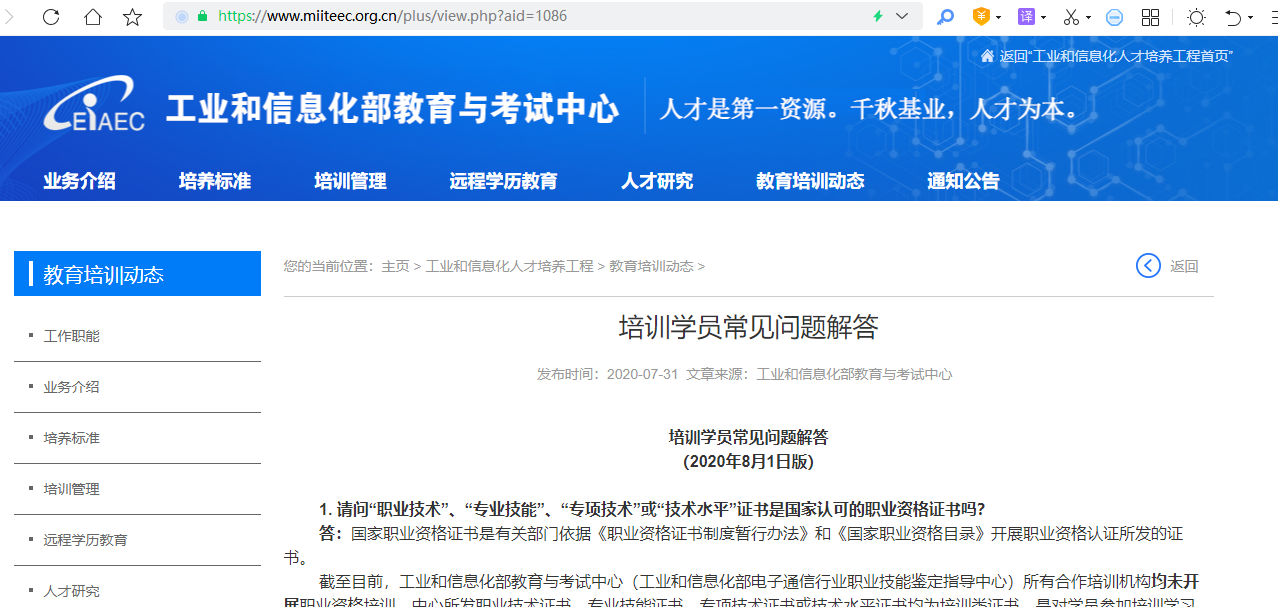Click the green lightning speed mode icon
The height and width of the screenshot is (607, 1278).
[x=878, y=17]
